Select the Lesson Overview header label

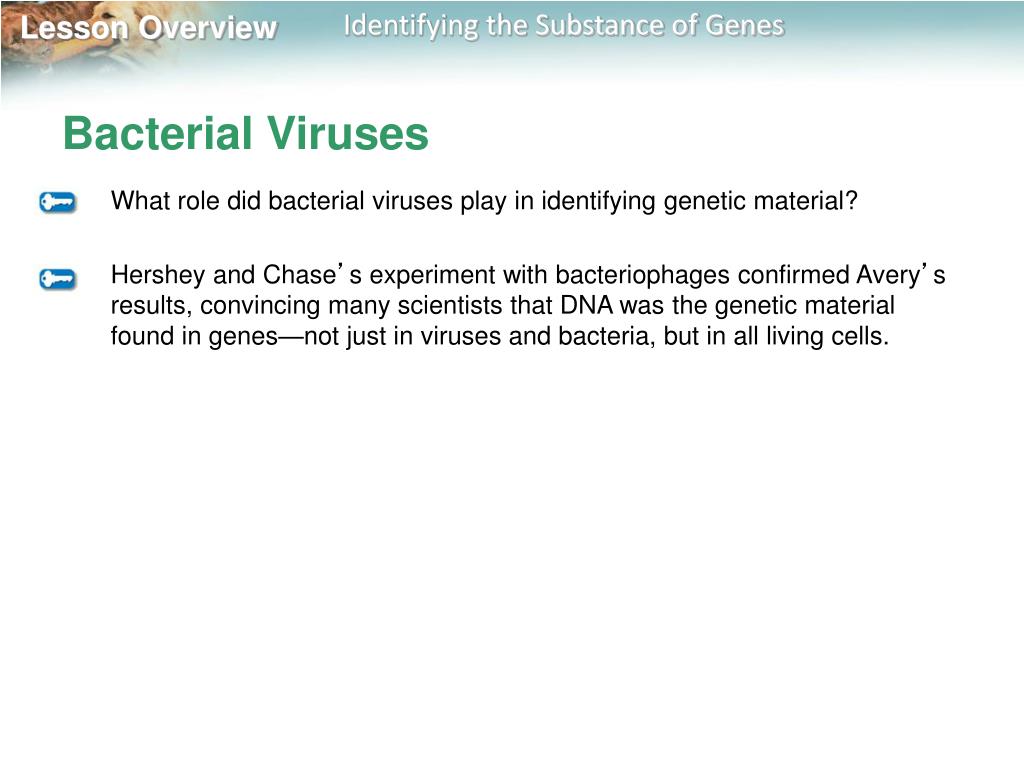(x=149, y=28)
